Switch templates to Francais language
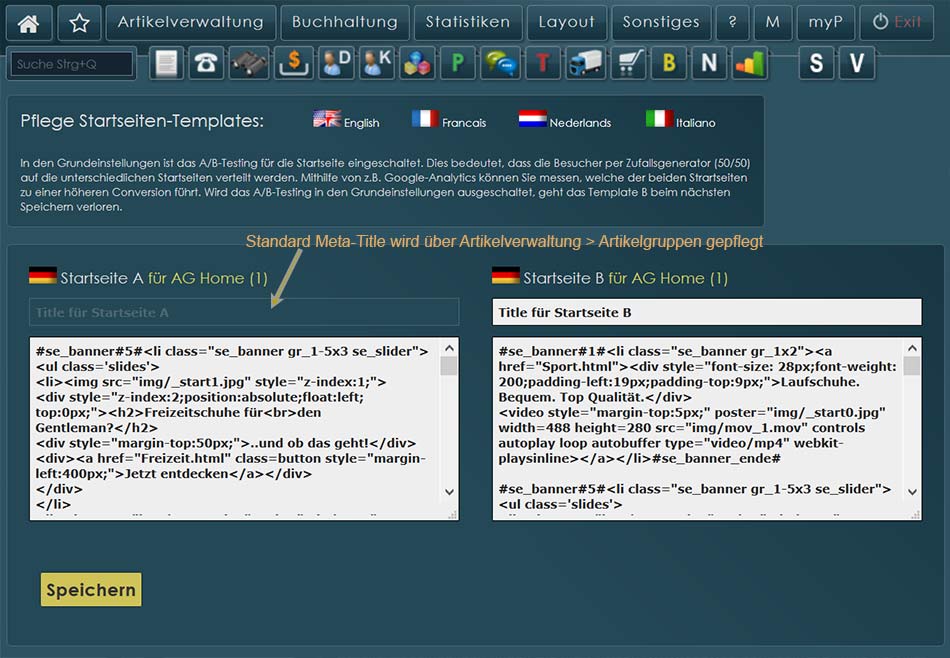This screenshot has width=950, height=658. (x=448, y=120)
